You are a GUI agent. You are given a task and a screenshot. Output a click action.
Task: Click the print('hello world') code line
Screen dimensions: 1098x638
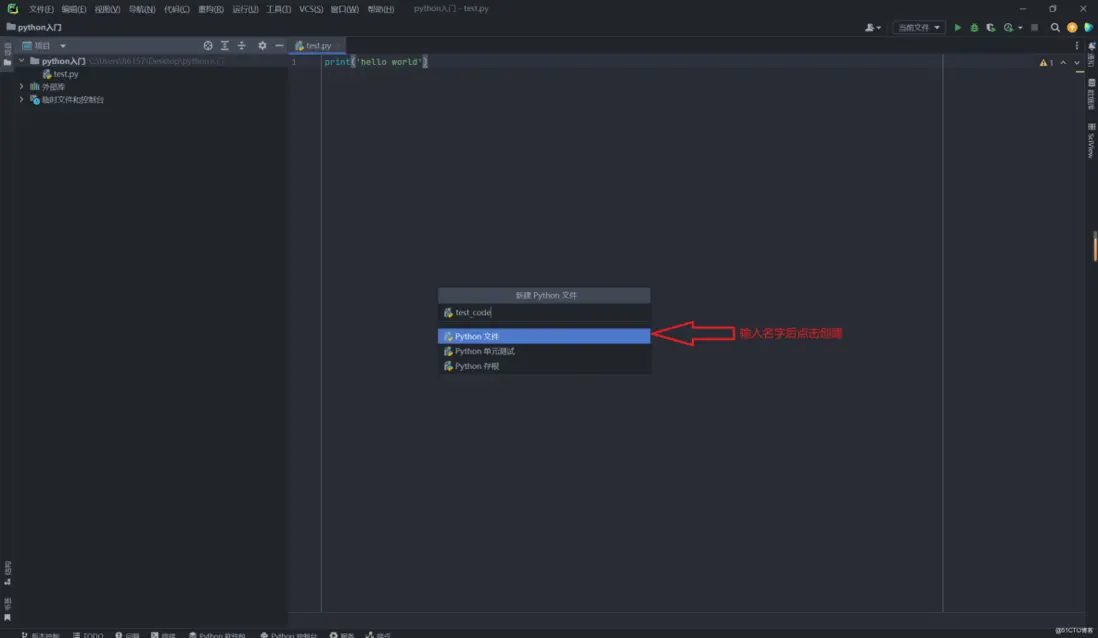(x=375, y=62)
